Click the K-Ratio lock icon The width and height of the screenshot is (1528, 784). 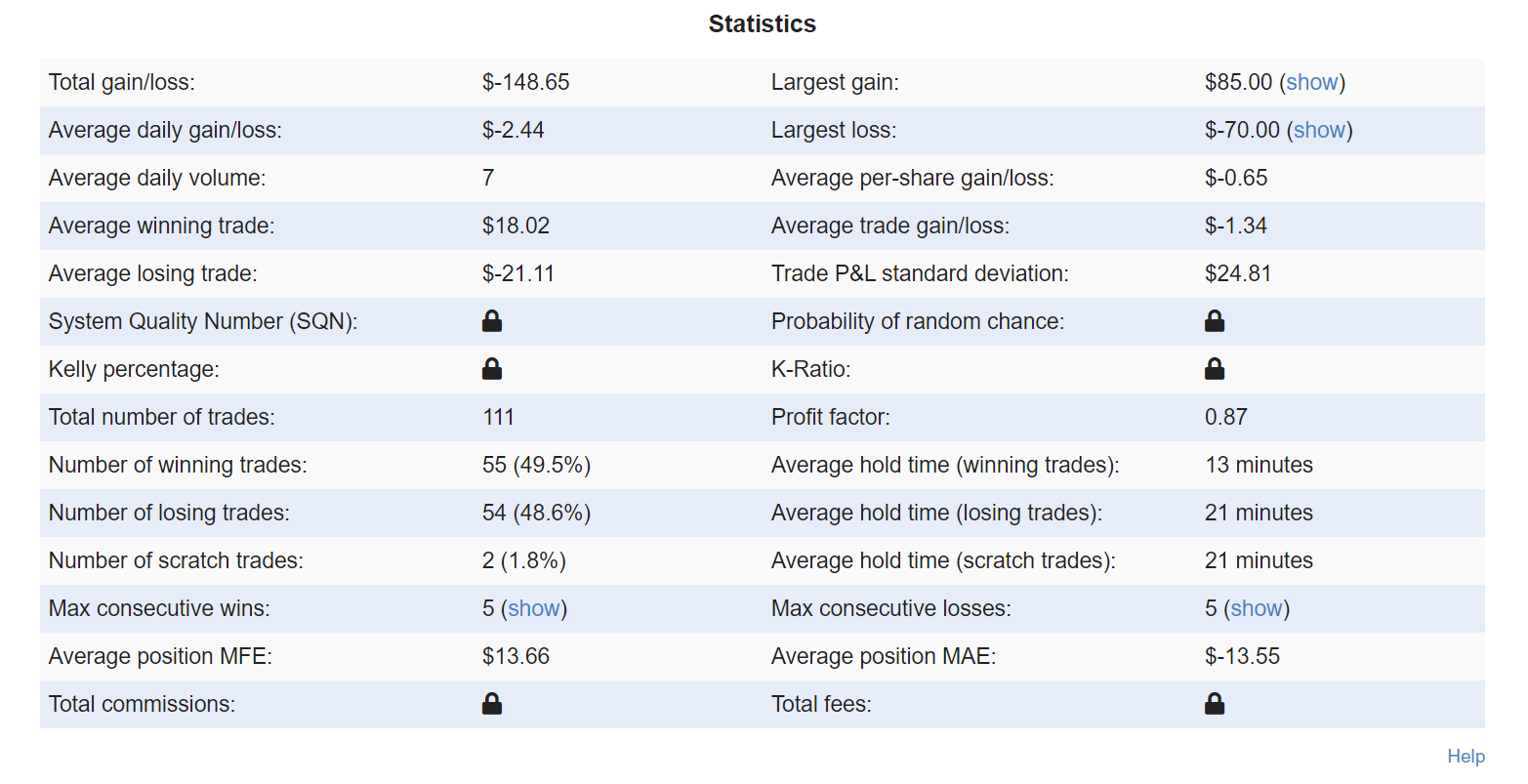point(1215,369)
